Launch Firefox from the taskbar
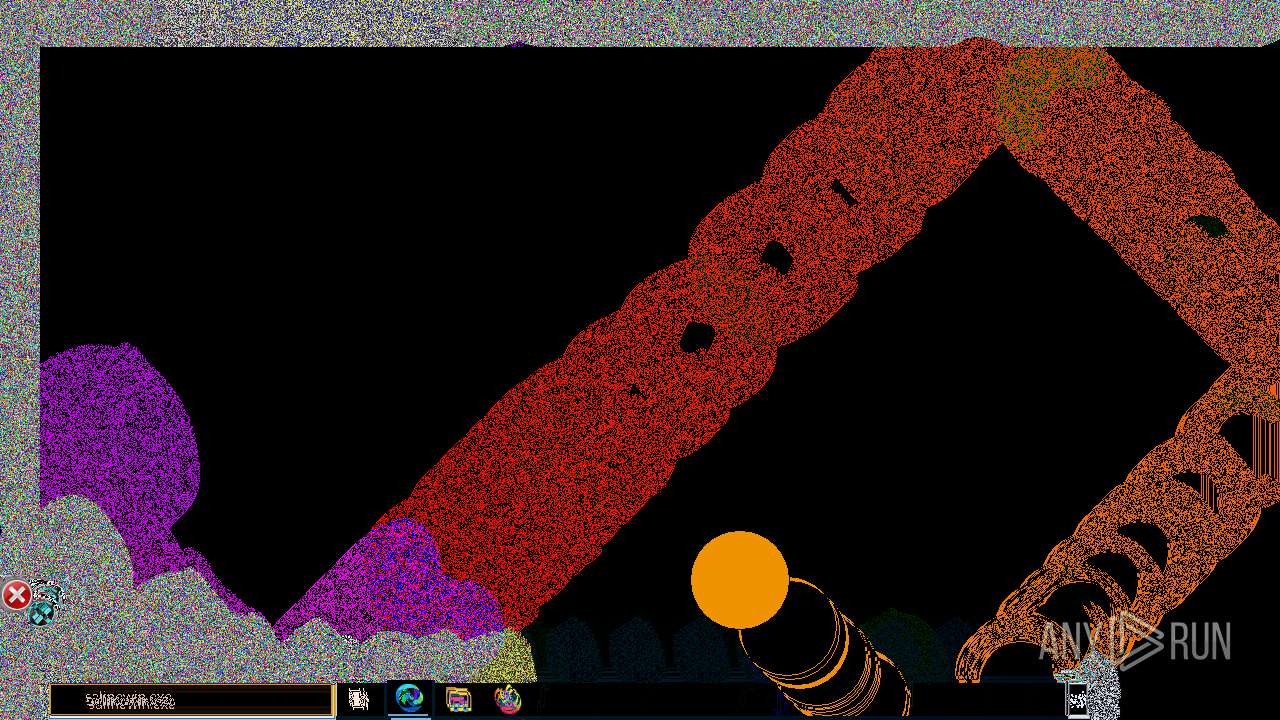Viewport: 1280px width, 720px height. coord(508,699)
